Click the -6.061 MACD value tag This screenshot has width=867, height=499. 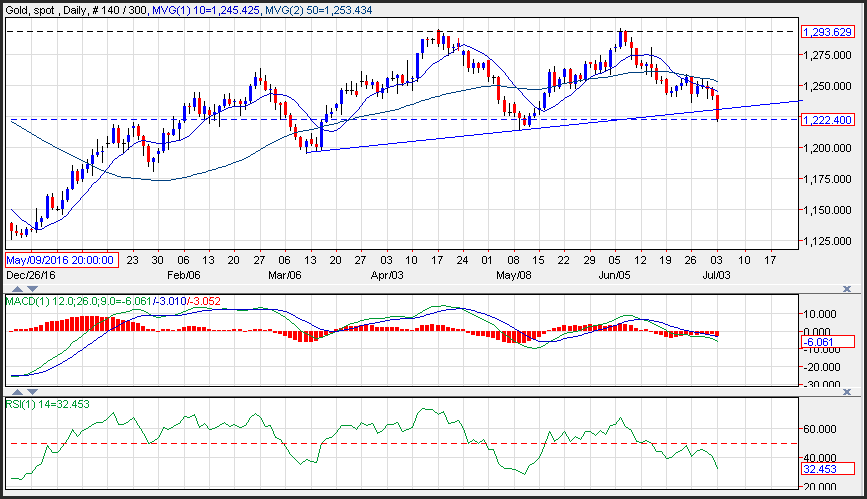point(828,341)
